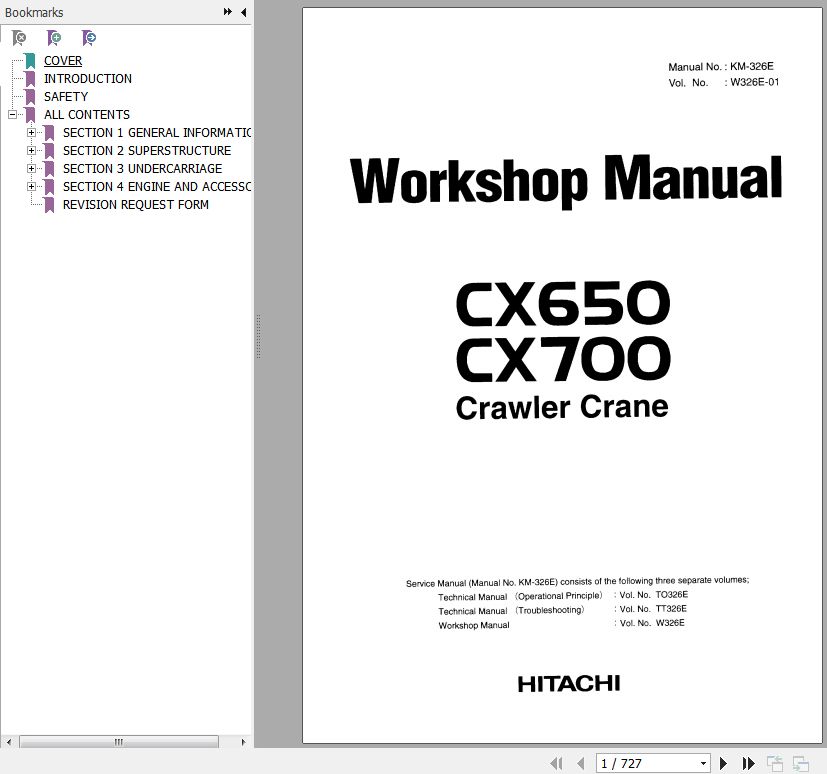The width and height of the screenshot is (827, 774).
Task: Click the SECTION 2 bookmark ribbon icon
Action: coord(49,151)
